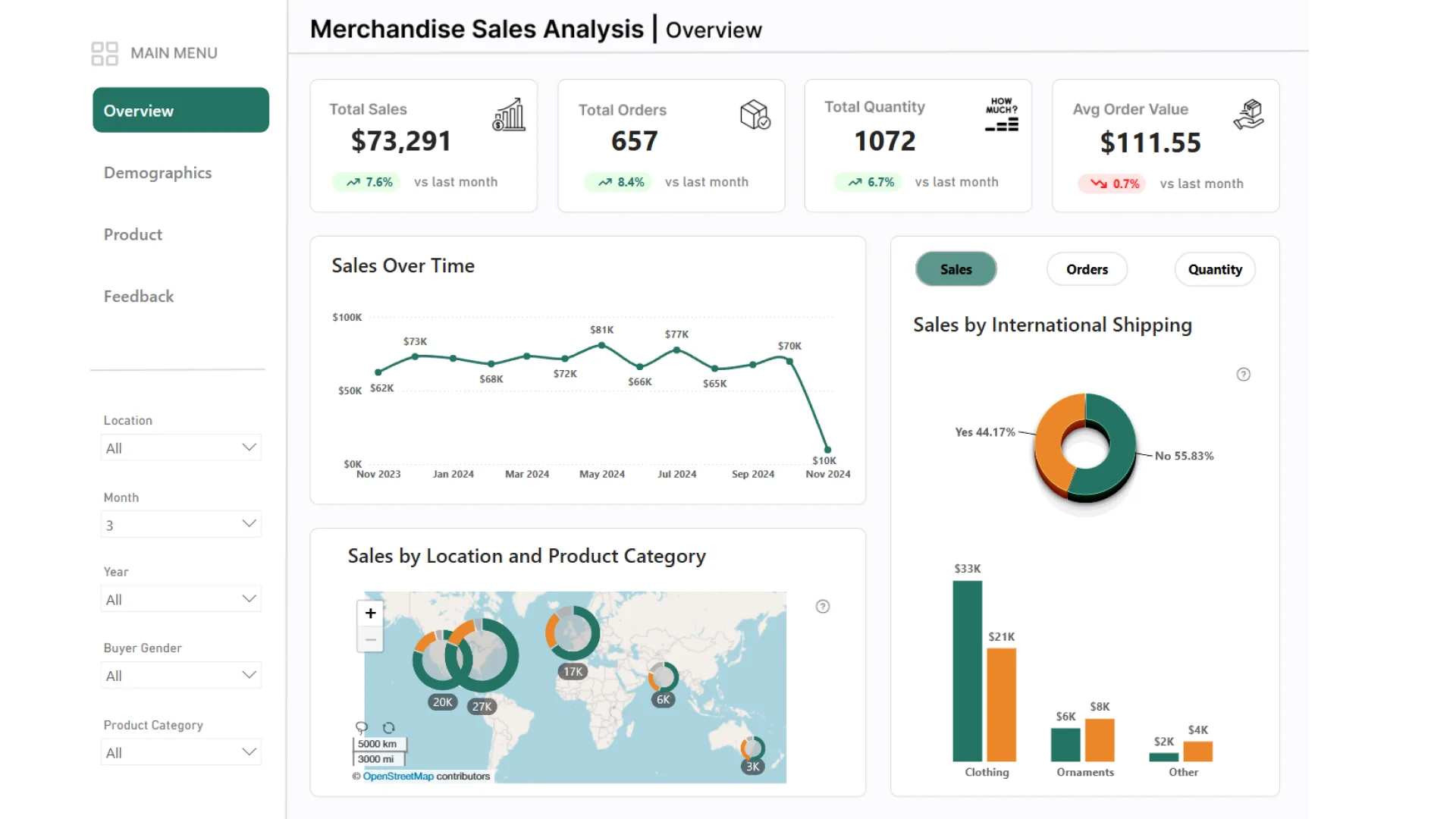Click the orange Ornaments $8K bar

click(1100, 740)
